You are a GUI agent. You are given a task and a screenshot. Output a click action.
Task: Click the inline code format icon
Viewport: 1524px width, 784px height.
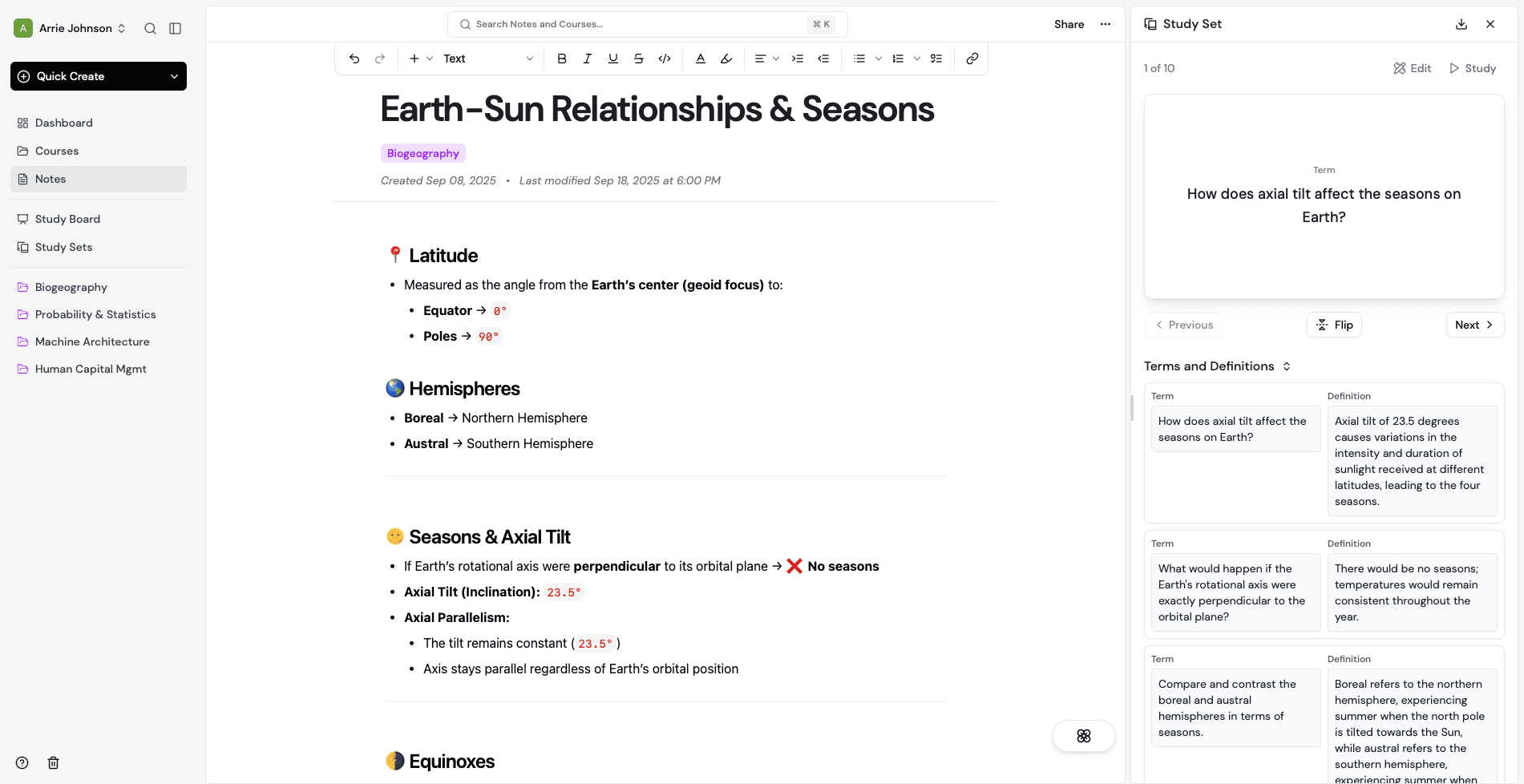tap(665, 59)
